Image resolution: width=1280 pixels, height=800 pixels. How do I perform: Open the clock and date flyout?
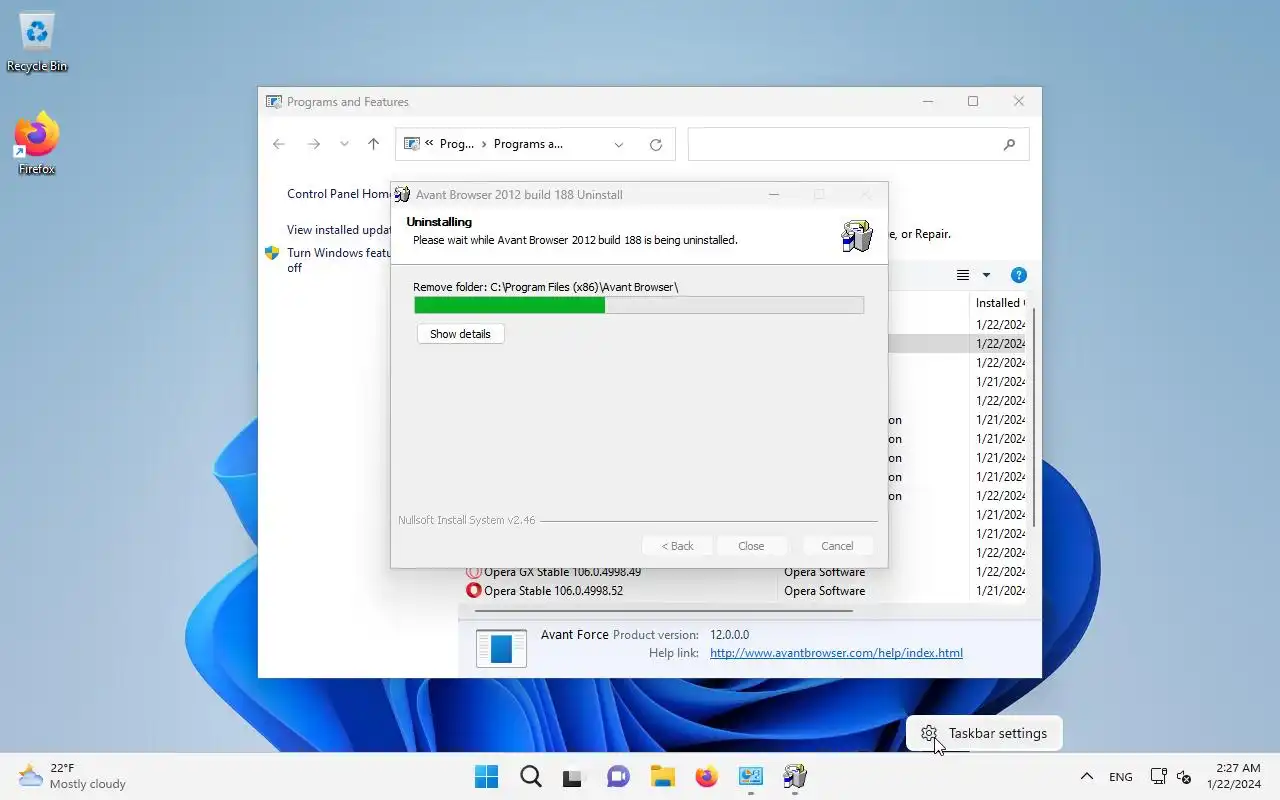tap(1233, 776)
